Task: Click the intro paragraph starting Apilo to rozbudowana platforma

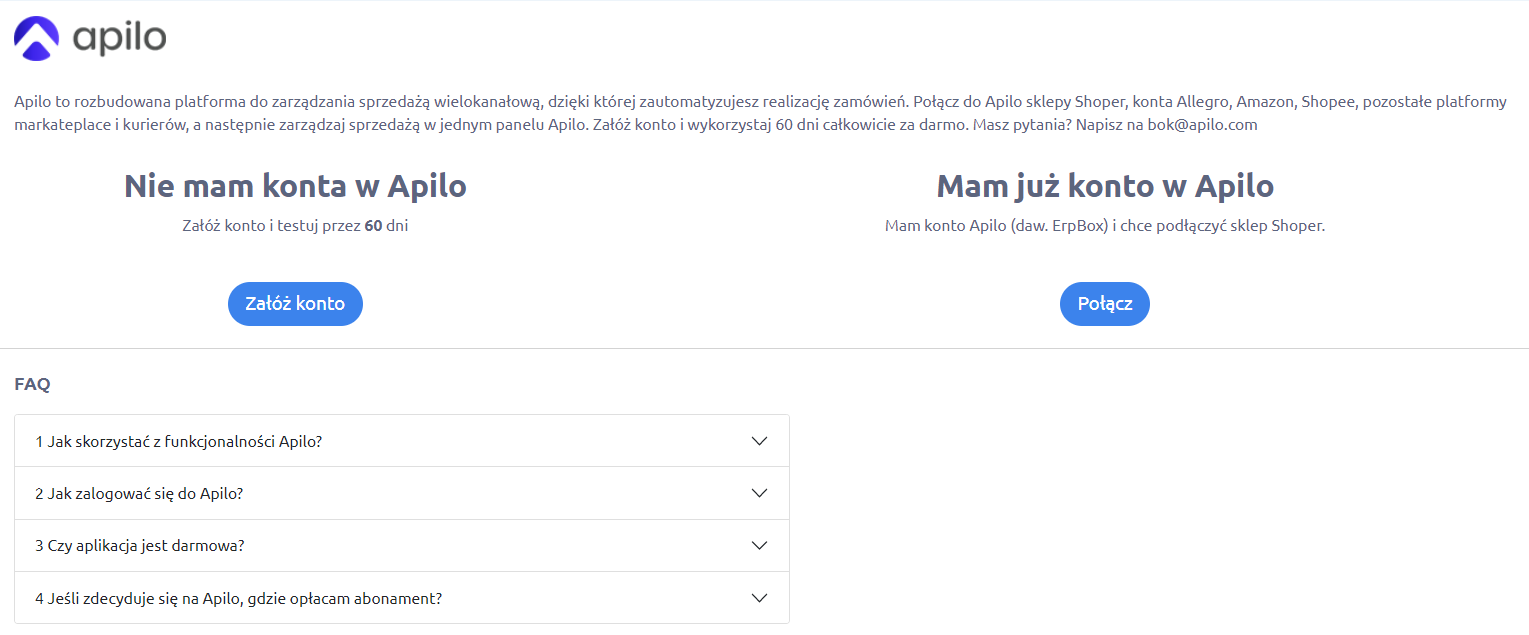Action: click(761, 114)
